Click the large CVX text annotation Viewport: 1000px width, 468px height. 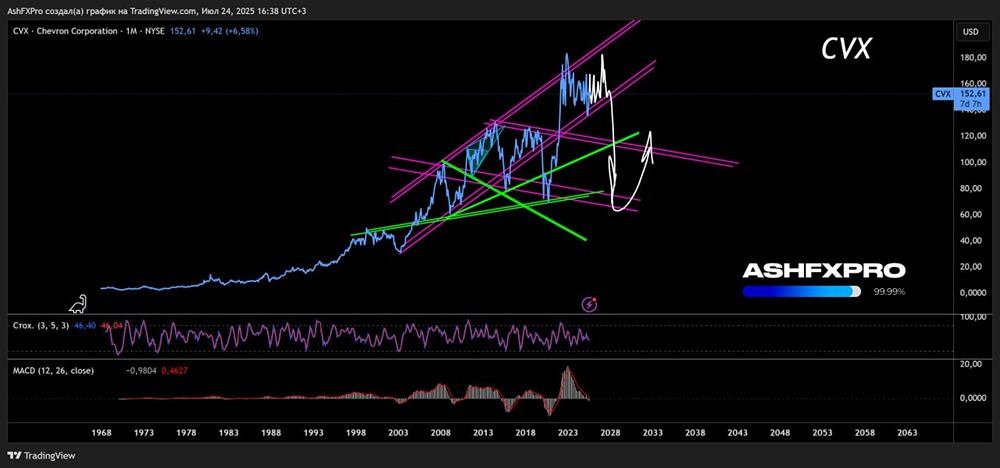[846, 49]
